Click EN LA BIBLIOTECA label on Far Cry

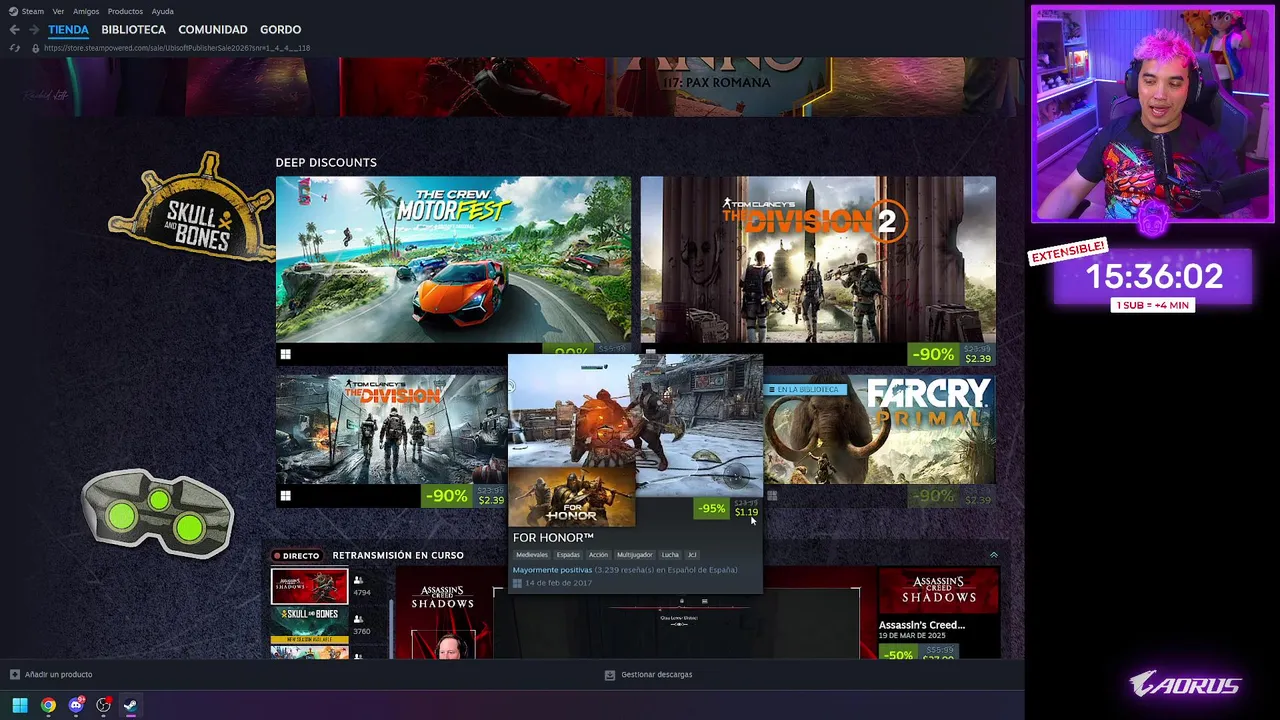pos(806,390)
